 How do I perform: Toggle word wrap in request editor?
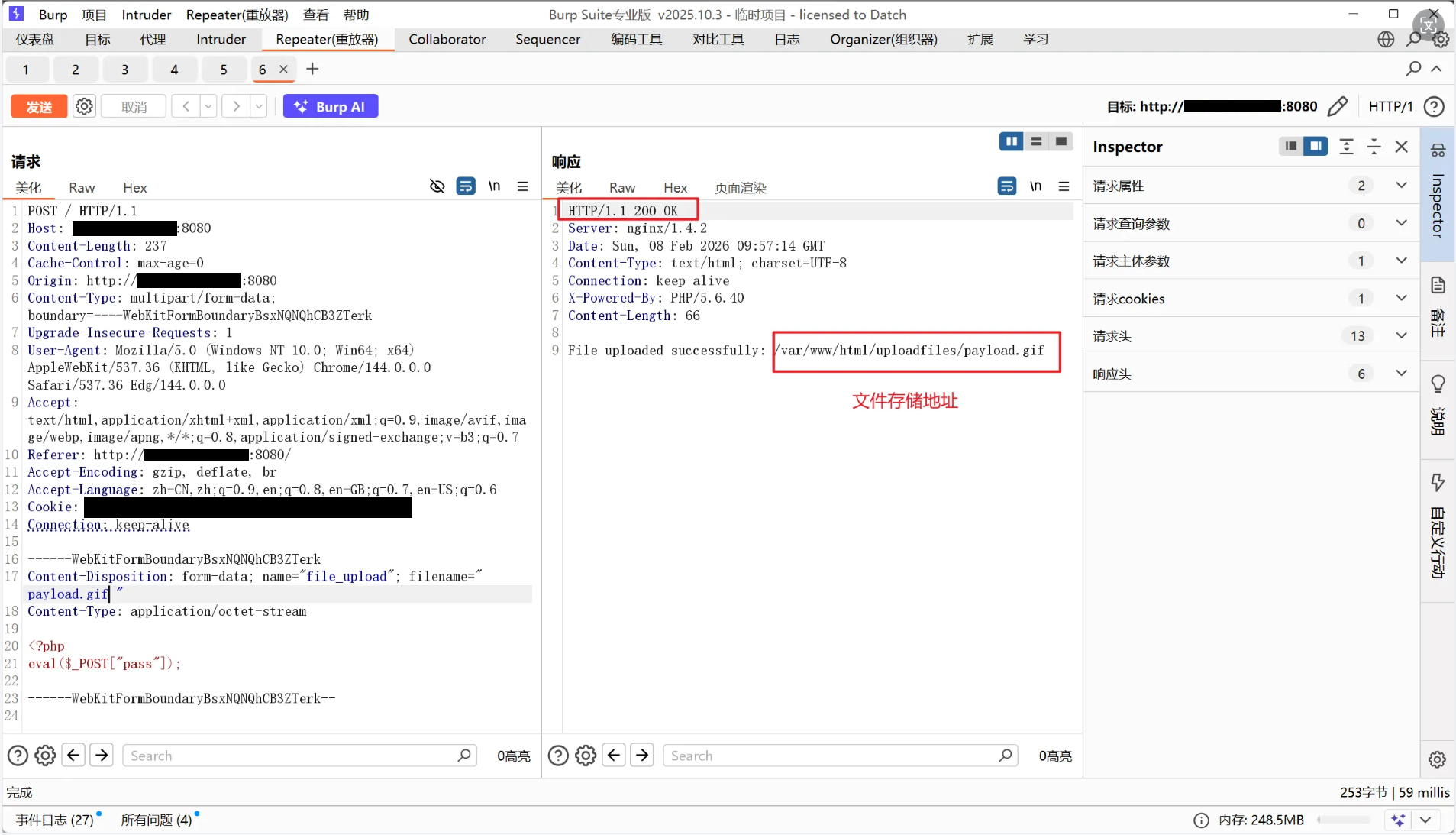[x=466, y=186]
